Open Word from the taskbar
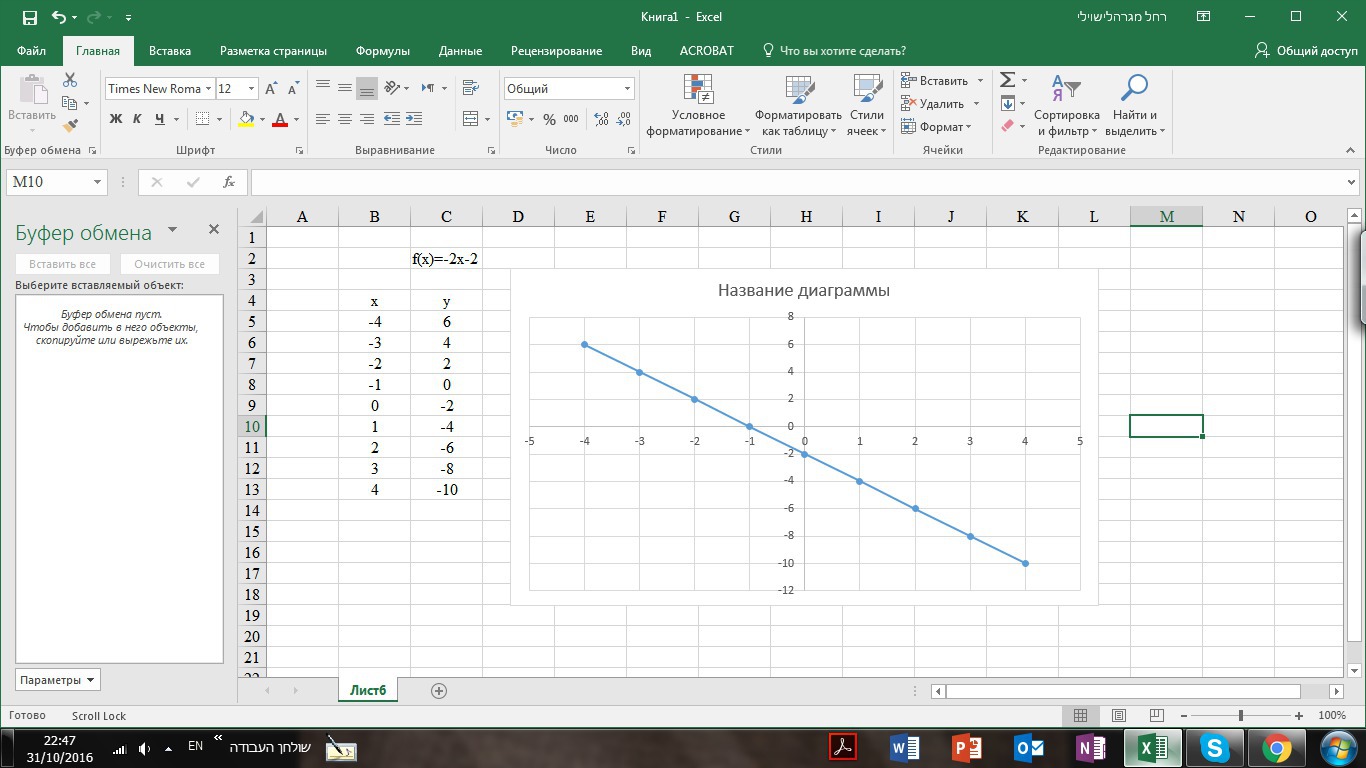The image size is (1366, 768). point(905,747)
